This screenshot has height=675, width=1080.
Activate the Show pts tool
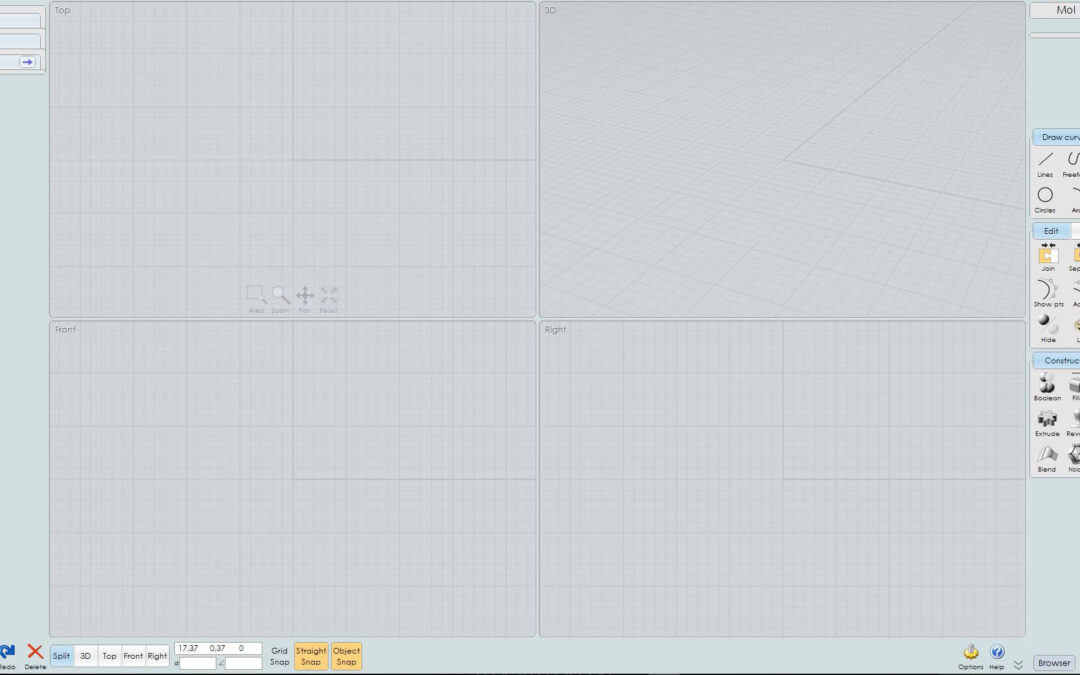coord(1047,292)
